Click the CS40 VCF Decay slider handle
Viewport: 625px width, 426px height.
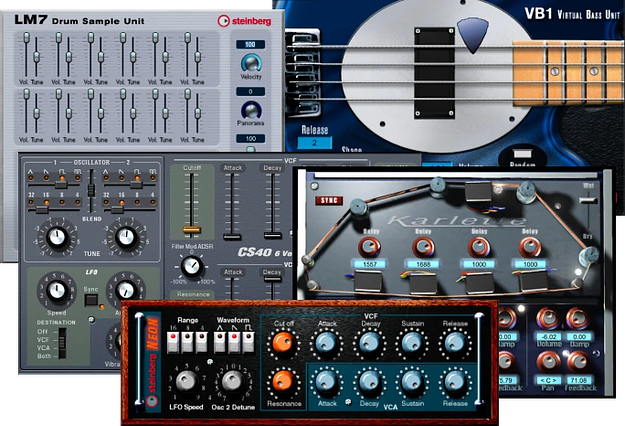coord(273,236)
